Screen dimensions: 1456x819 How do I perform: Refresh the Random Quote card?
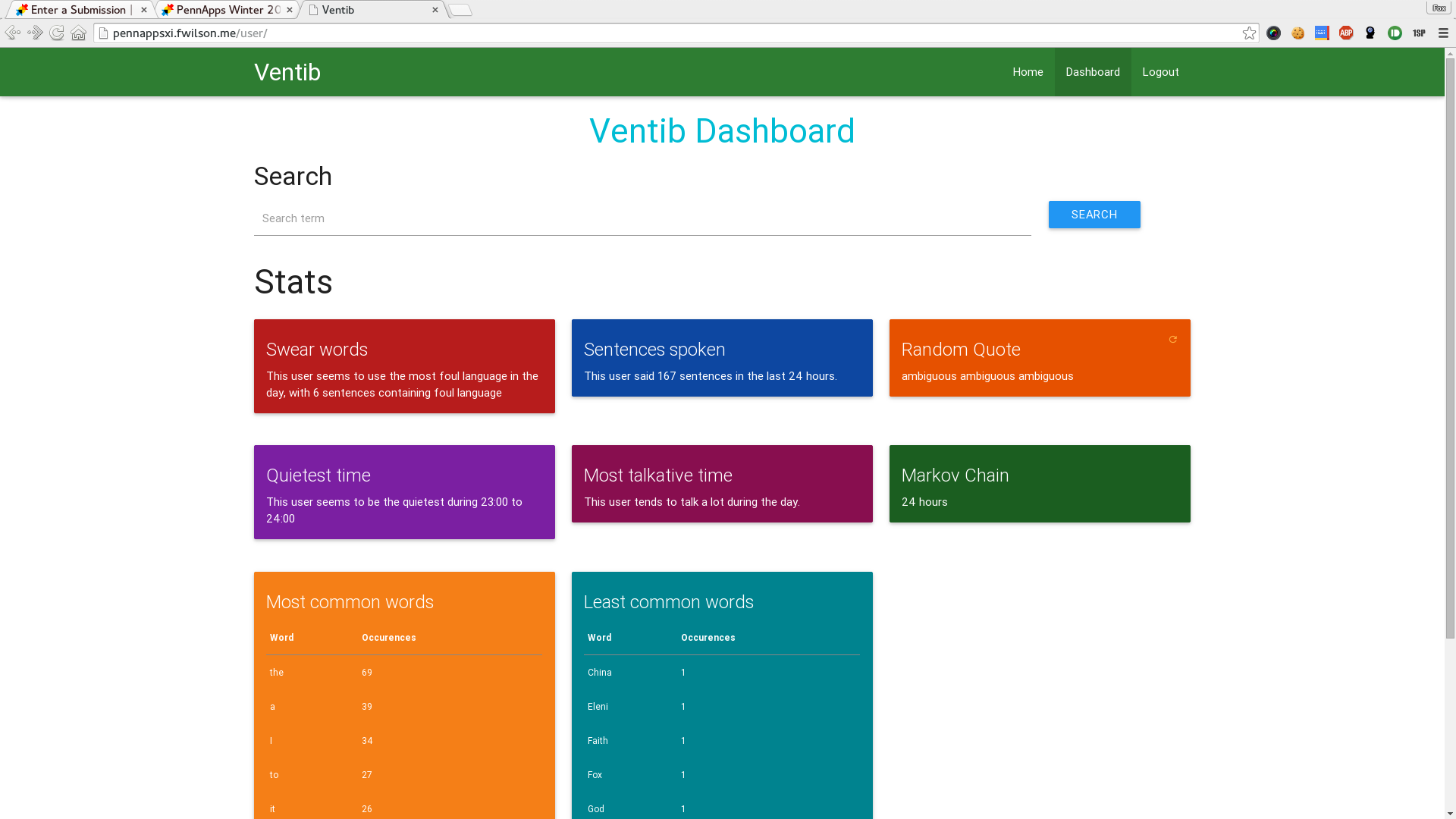[1172, 340]
